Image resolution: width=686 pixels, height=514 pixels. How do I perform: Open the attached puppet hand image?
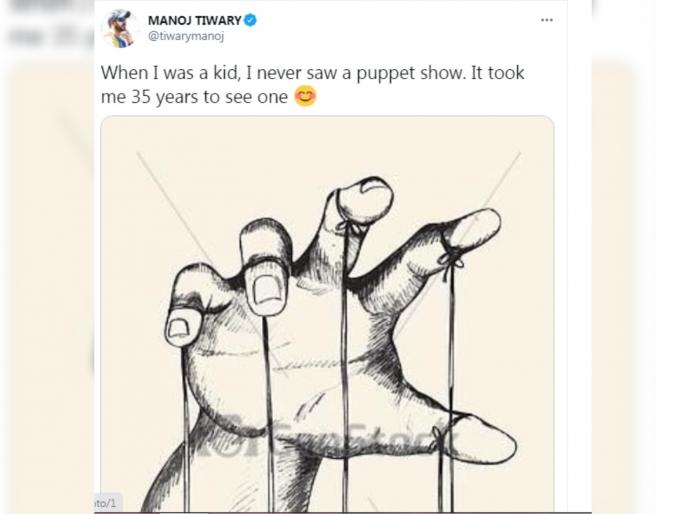(x=327, y=314)
